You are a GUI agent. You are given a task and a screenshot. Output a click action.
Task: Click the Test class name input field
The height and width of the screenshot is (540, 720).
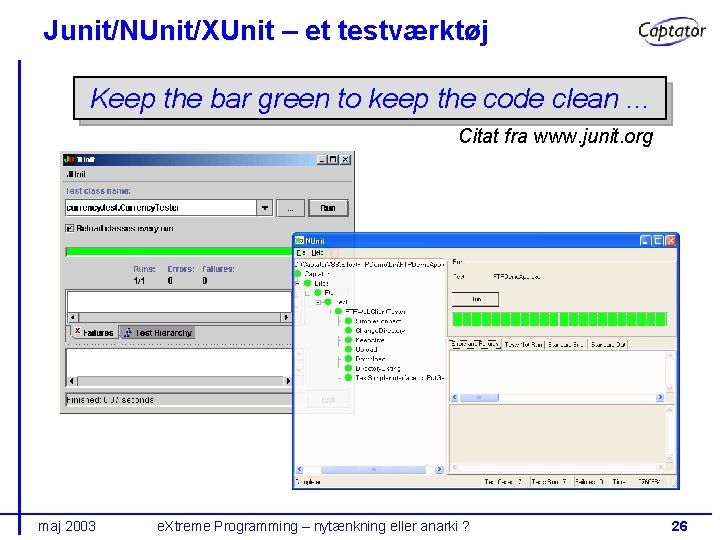(161, 208)
